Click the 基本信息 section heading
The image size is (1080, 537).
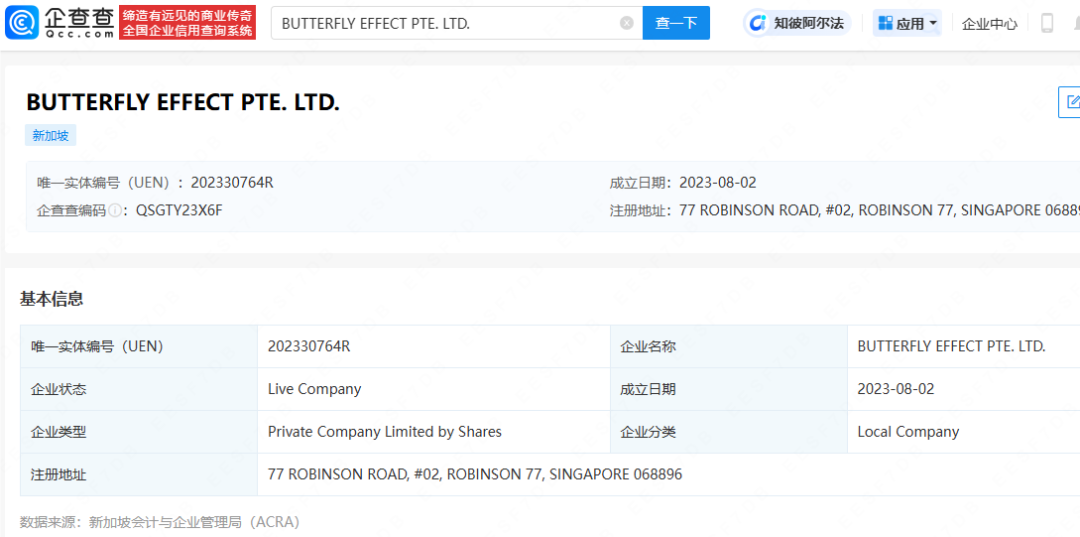[x=52, y=299]
